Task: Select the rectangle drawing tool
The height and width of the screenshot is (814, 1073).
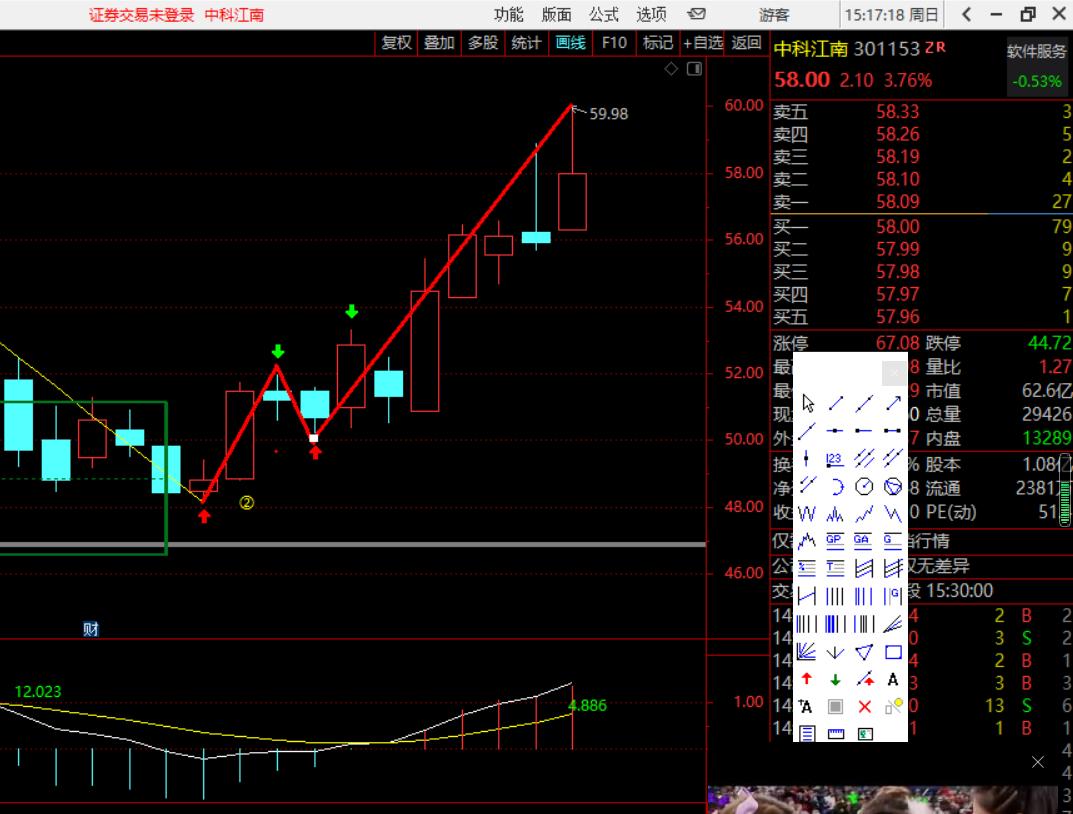Action: (x=893, y=652)
